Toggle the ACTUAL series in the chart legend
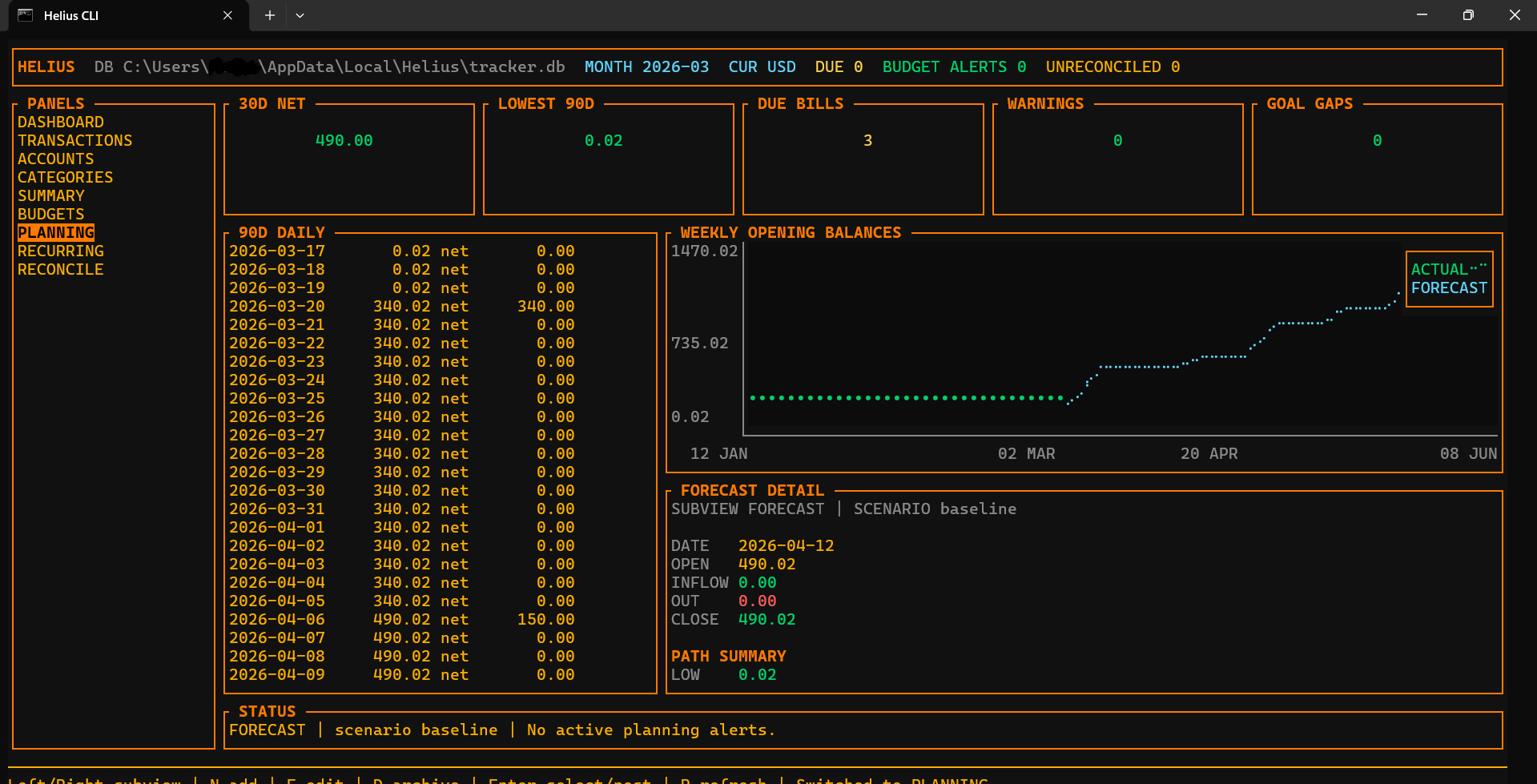This screenshot has height=784, width=1537. coord(1439,269)
